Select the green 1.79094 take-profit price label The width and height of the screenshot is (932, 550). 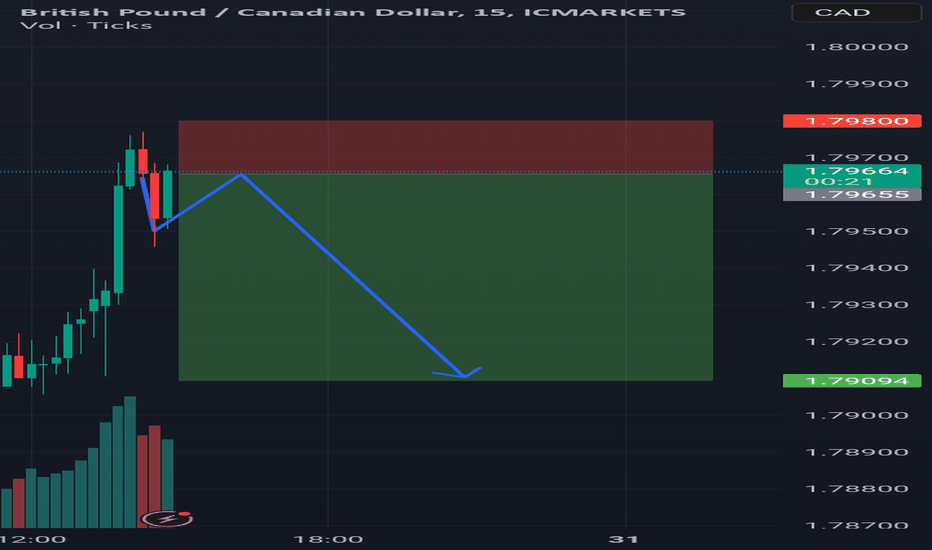852,381
